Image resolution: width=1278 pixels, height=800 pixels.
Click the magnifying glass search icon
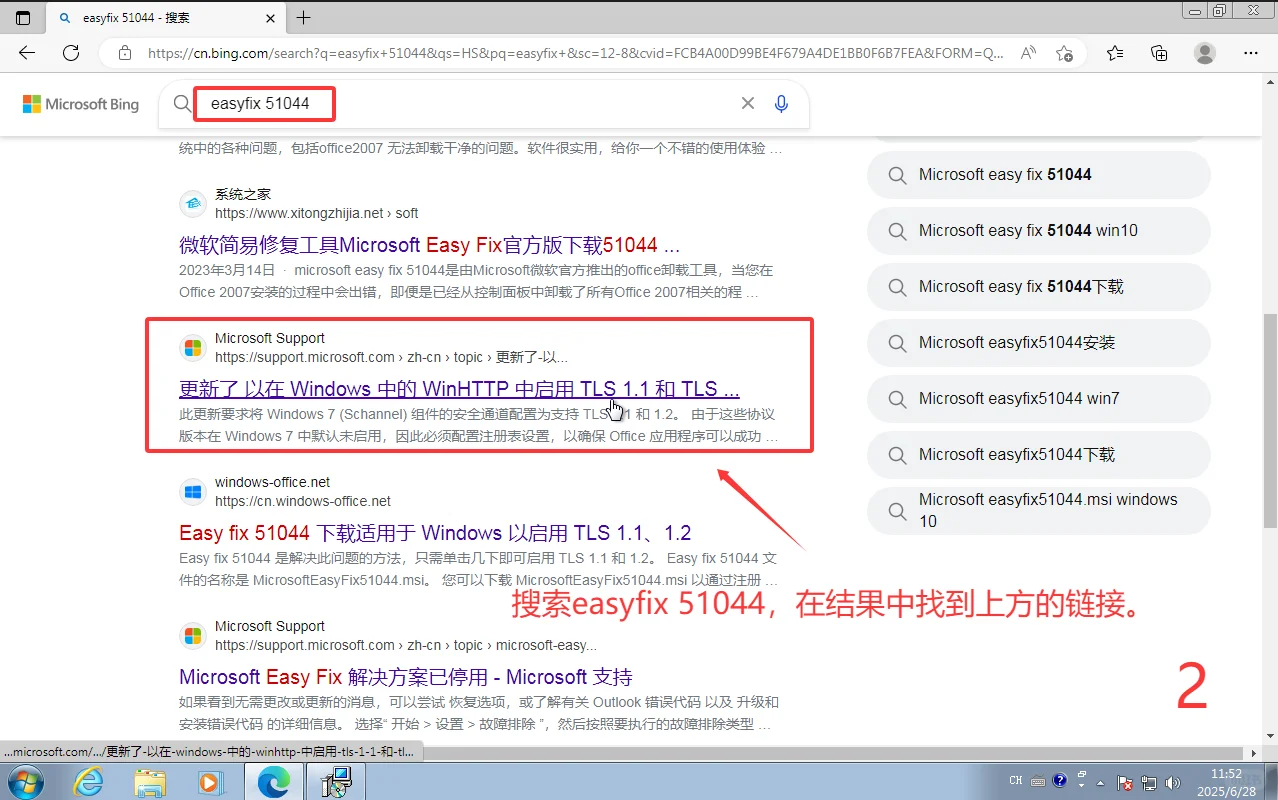coord(181,103)
